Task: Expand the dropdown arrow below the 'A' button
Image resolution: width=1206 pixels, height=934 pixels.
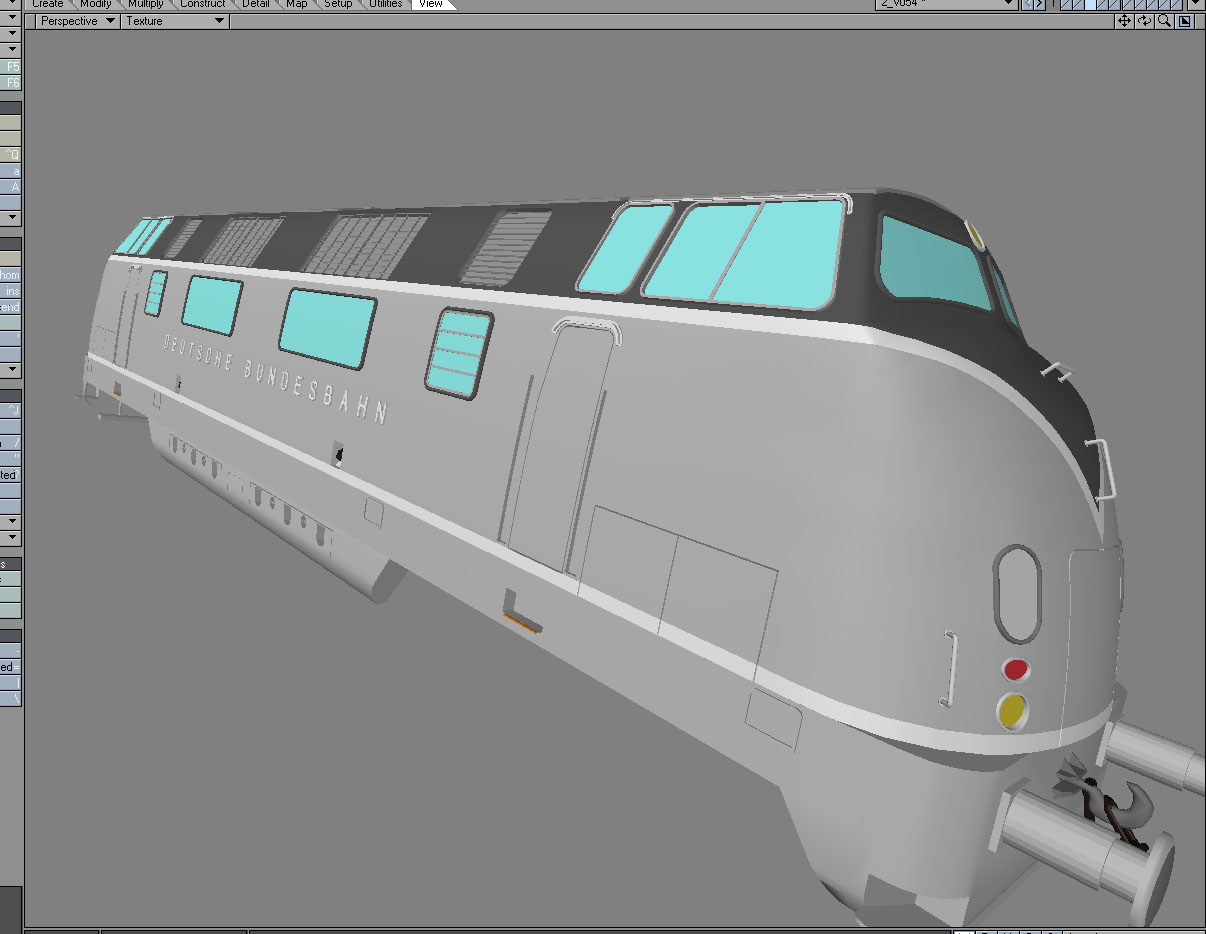Action: coord(11,217)
